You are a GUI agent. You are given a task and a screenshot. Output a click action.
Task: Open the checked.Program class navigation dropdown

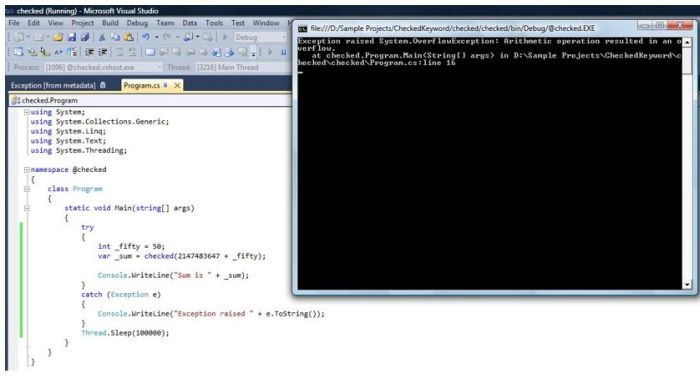click(150, 100)
